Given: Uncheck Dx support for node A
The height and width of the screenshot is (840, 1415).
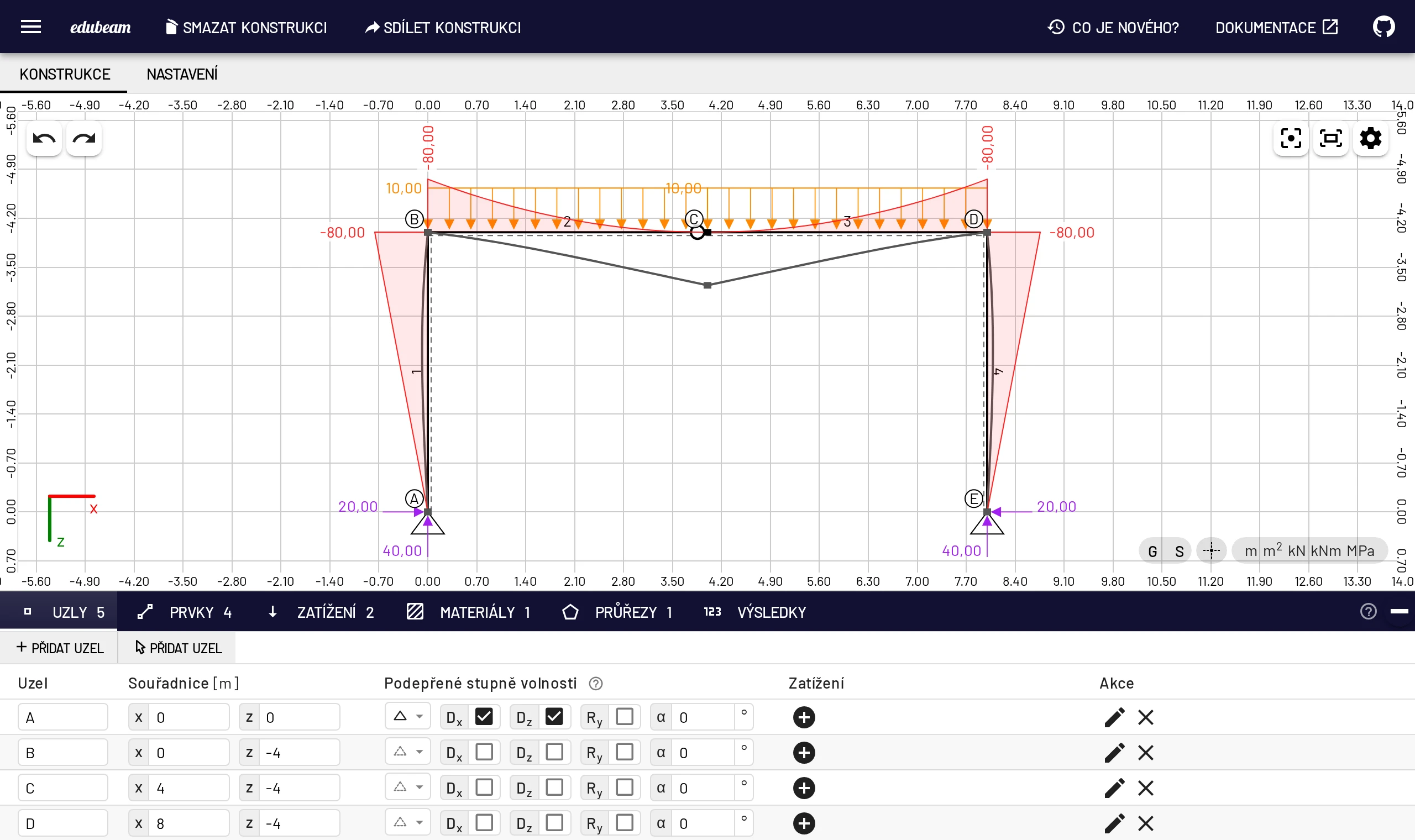Looking at the screenshot, I should point(484,717).
